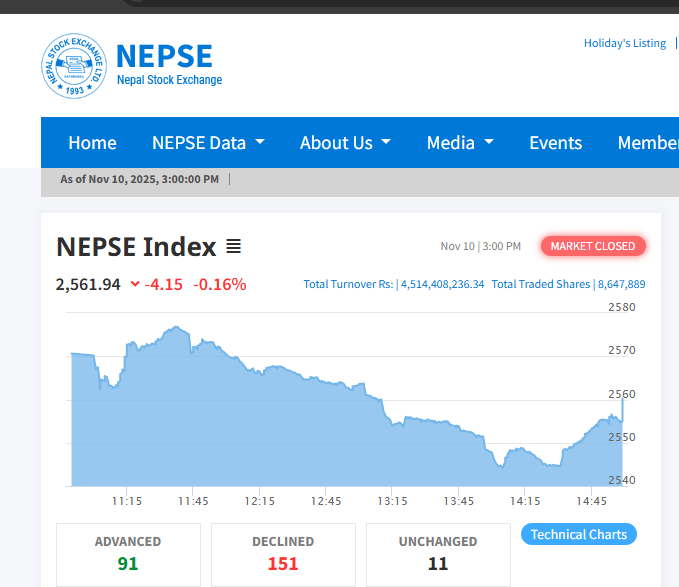Open the Holiday's Listing link

click(x=625, y=44)
